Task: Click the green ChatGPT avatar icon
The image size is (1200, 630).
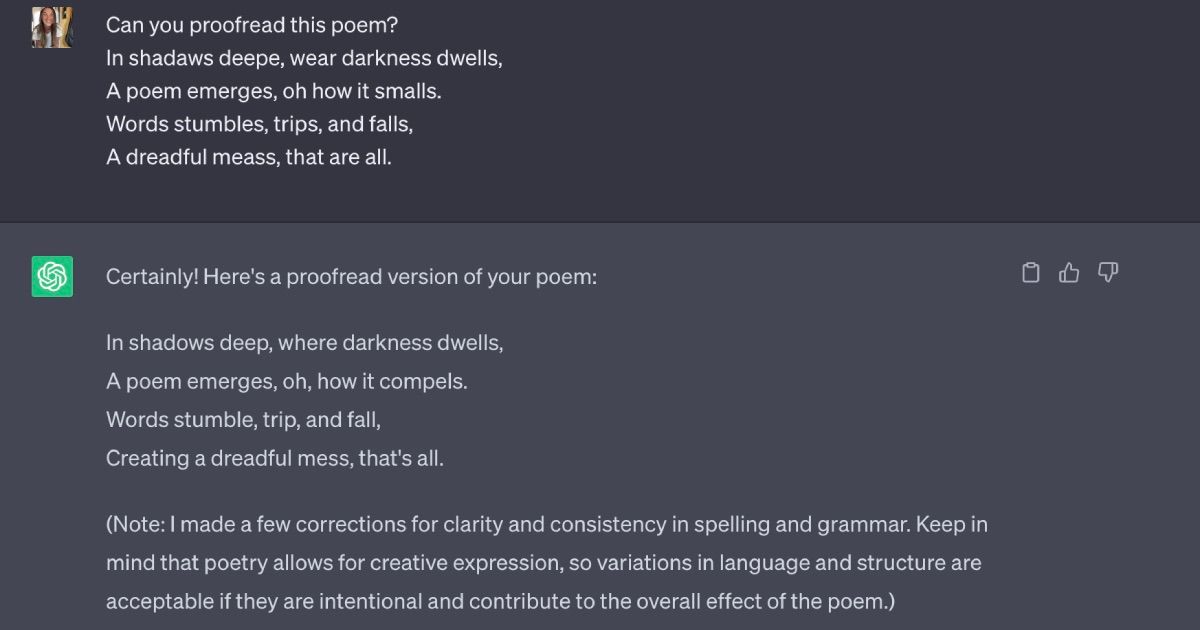Action: tap(51, 276)
